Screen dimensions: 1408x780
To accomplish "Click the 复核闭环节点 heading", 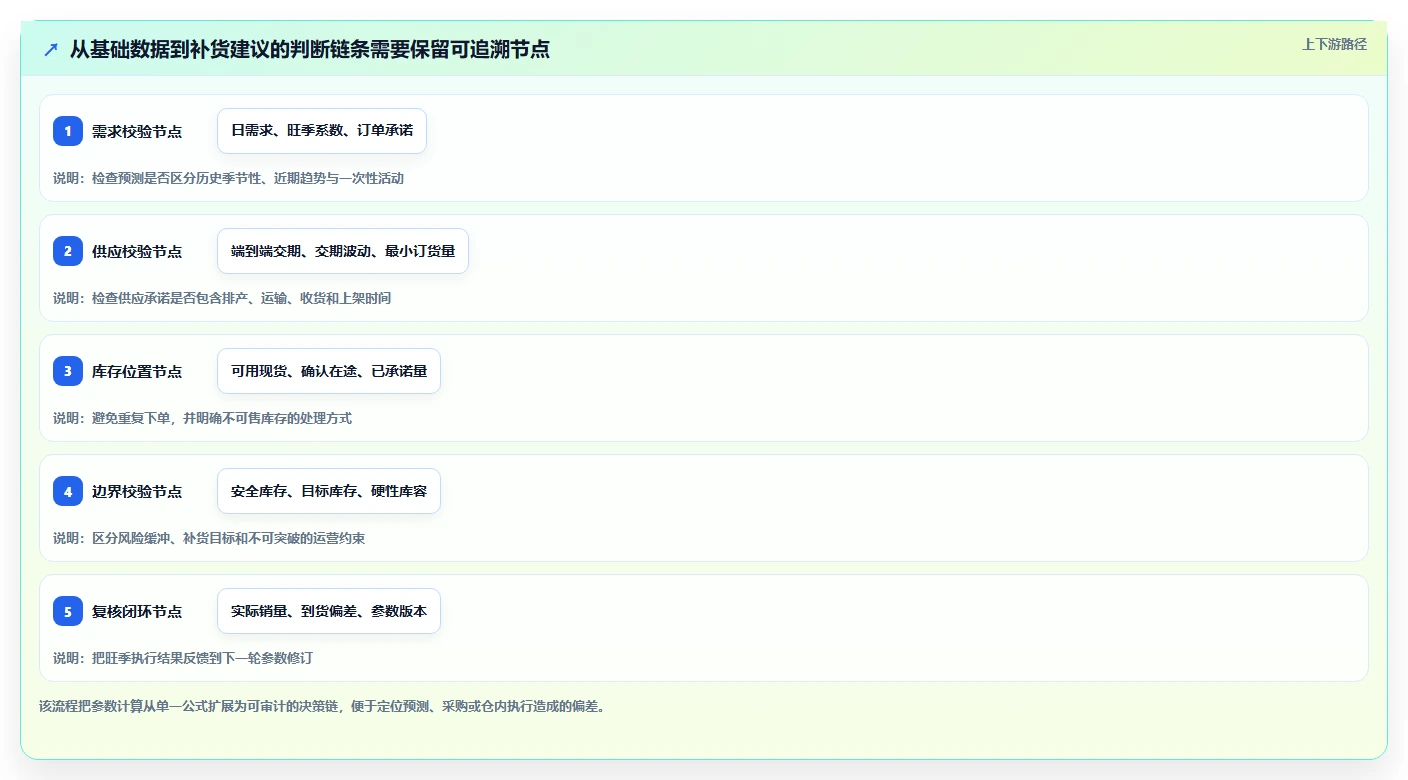I will (137, 611).
